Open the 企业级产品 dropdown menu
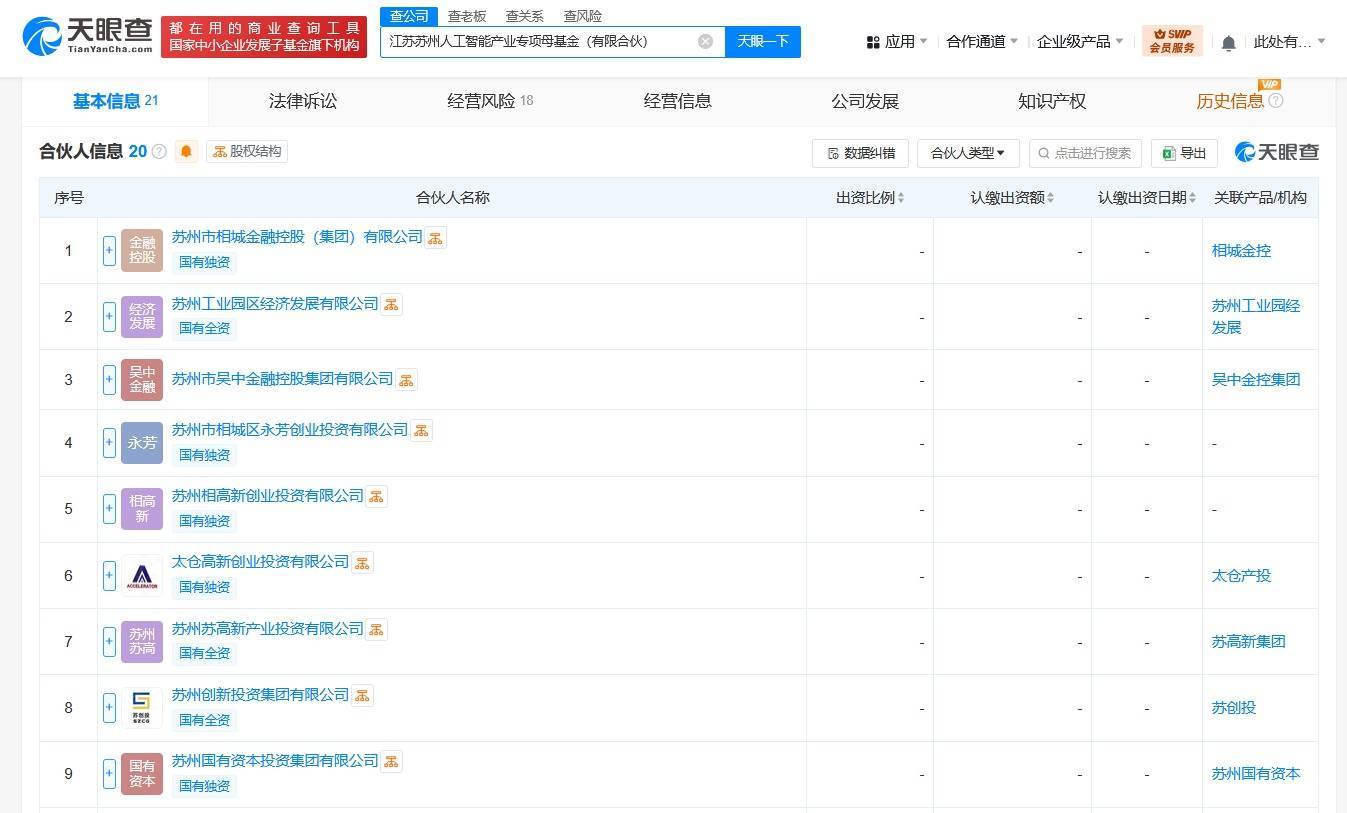This screenshot has width=1347, height=813. tap(1080, 42)
